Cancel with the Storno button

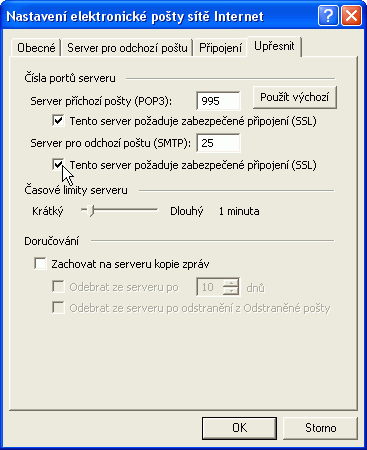(320, 428)
